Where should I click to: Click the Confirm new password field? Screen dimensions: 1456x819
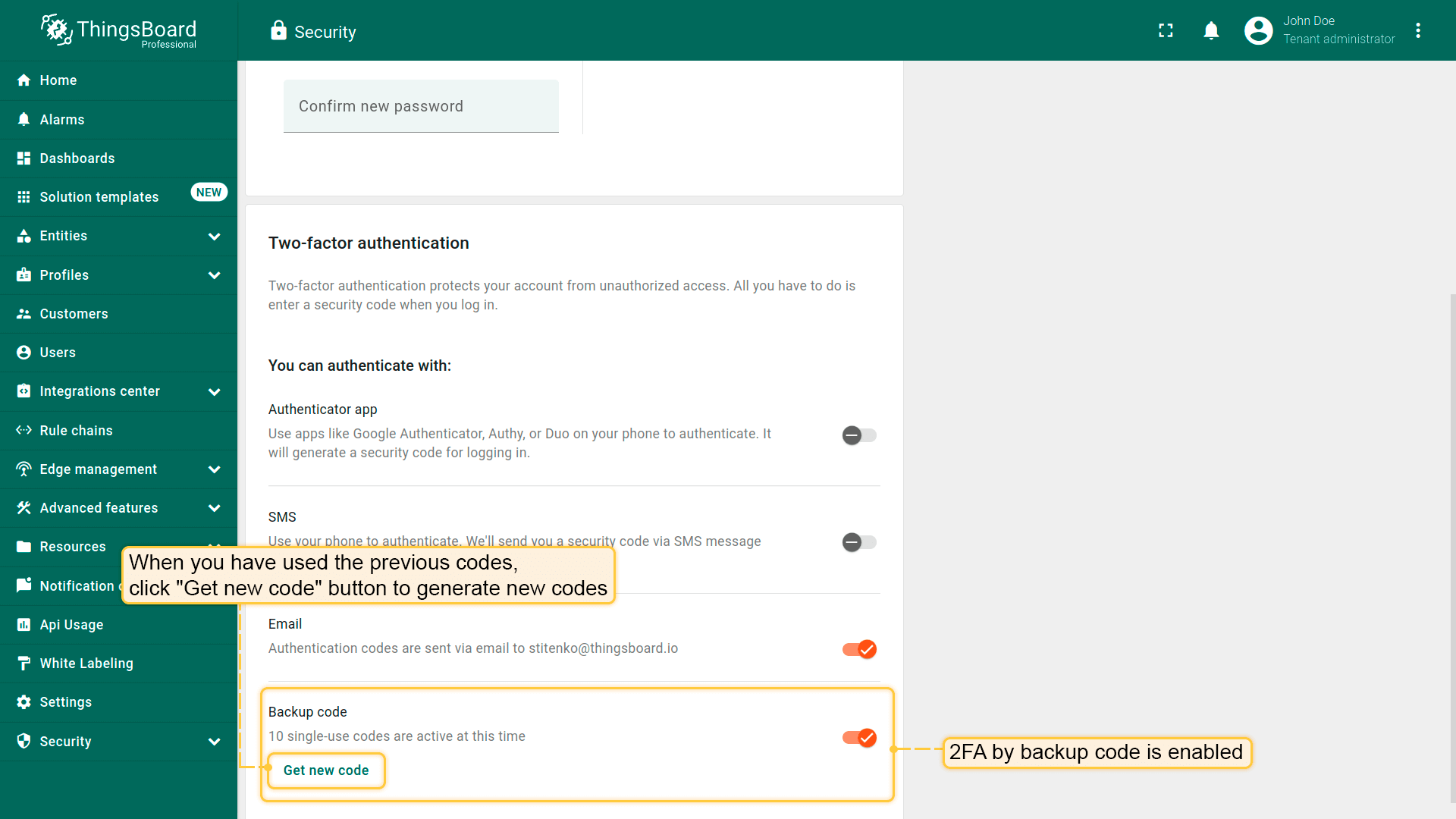point(421,106)
